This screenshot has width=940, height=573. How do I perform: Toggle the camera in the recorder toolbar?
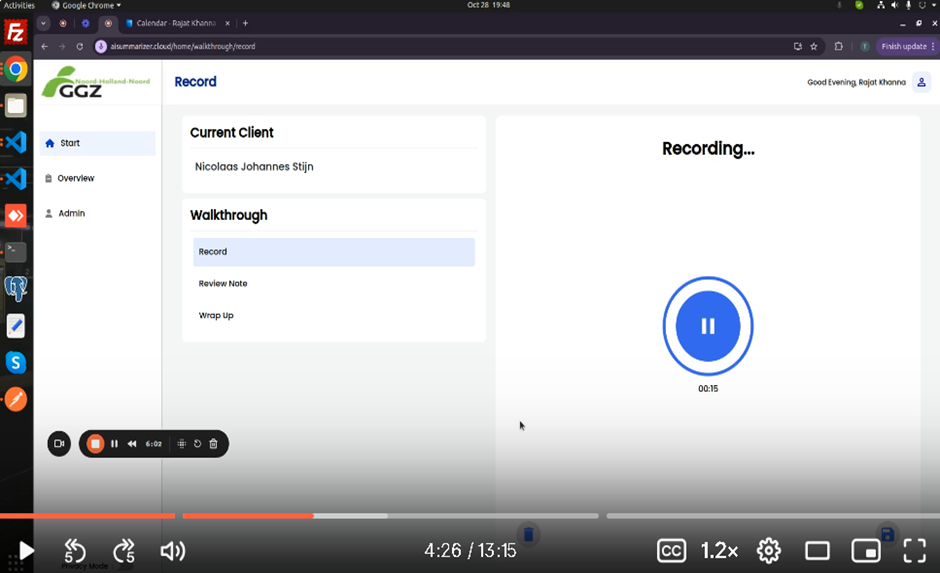tap(59, 443)
